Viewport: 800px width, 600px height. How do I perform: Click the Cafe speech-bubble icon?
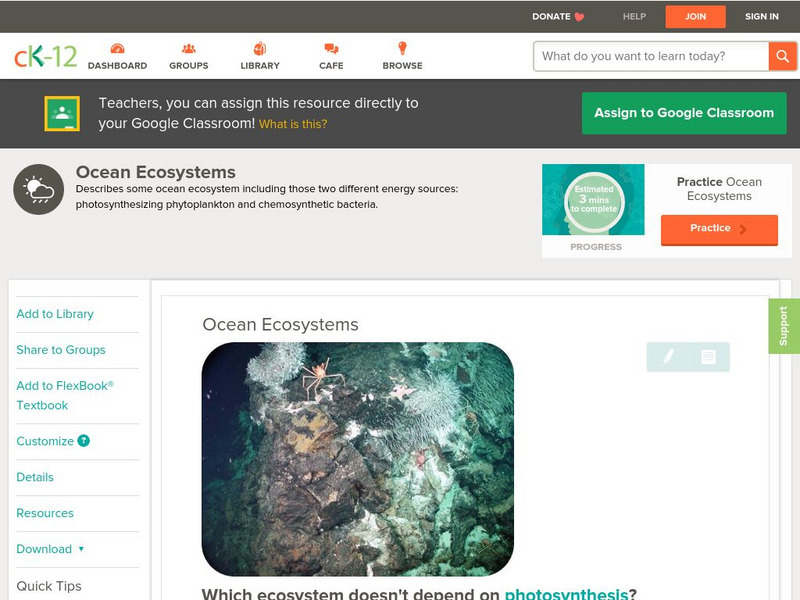point(329,47)
